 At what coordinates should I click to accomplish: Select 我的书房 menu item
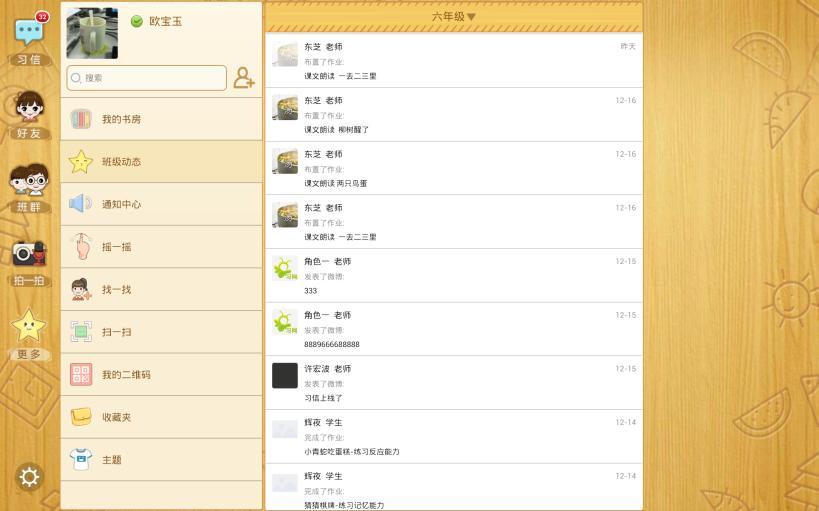pyautogui.click(x=161, y=120)
